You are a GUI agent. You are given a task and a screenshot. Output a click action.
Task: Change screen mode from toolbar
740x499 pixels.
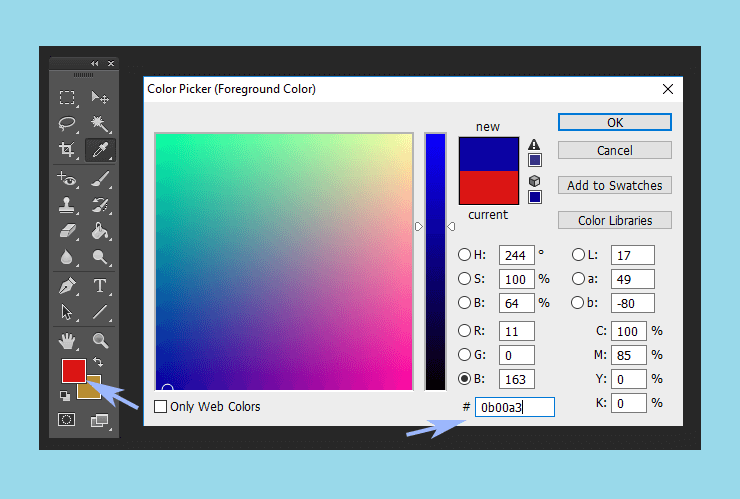click(x=100, y=420)
